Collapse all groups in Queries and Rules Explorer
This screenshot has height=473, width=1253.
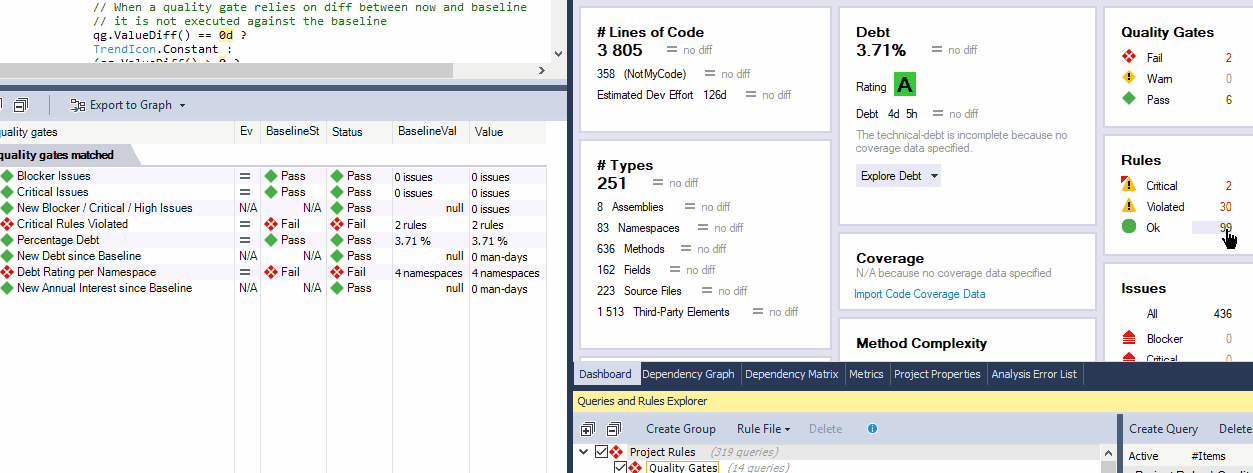(x=613, y=429)
